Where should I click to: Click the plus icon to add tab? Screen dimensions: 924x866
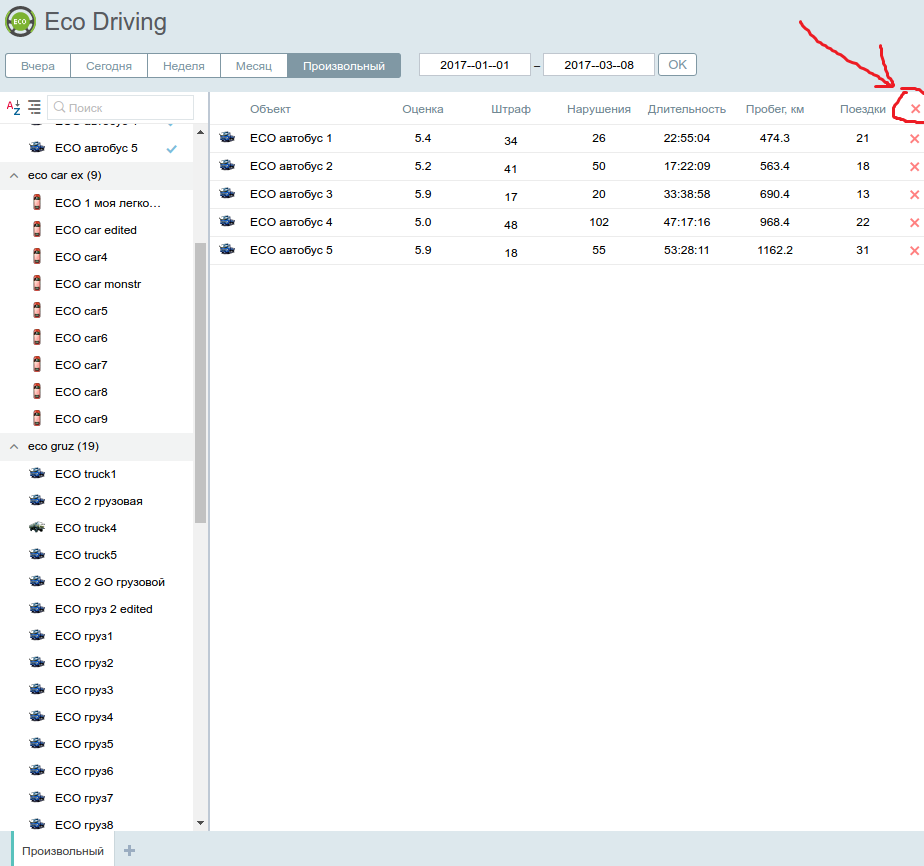click(129, 851)
